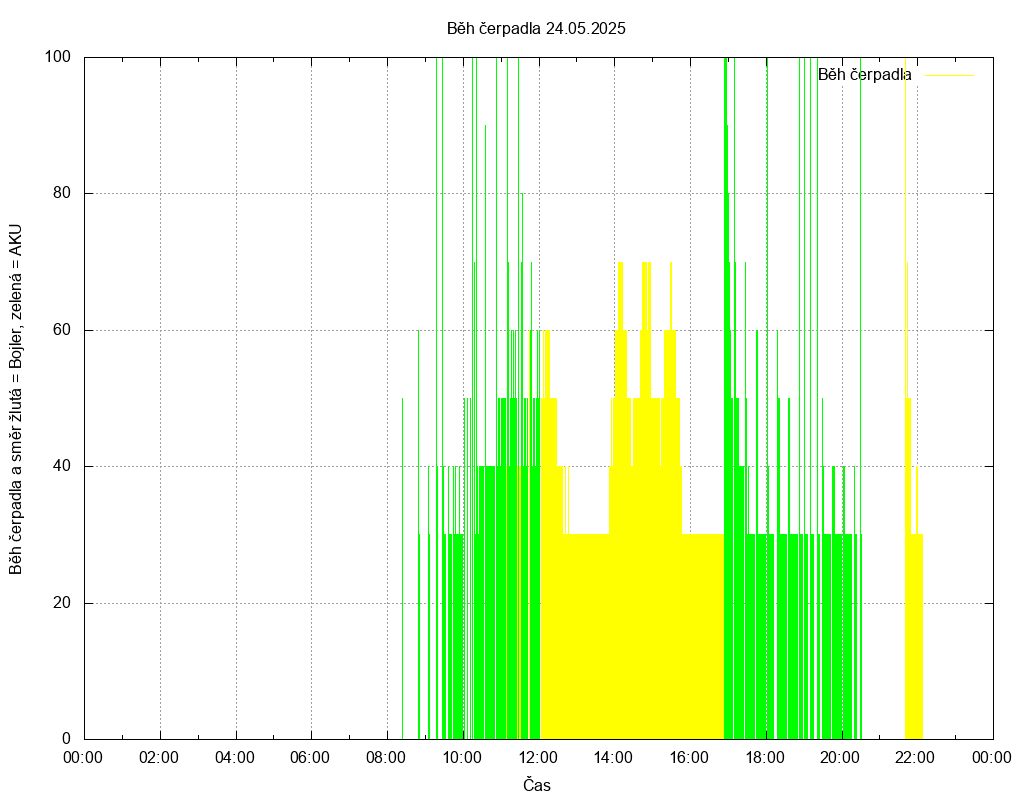Click the y-axis tick label "40"

coord(62,466)
